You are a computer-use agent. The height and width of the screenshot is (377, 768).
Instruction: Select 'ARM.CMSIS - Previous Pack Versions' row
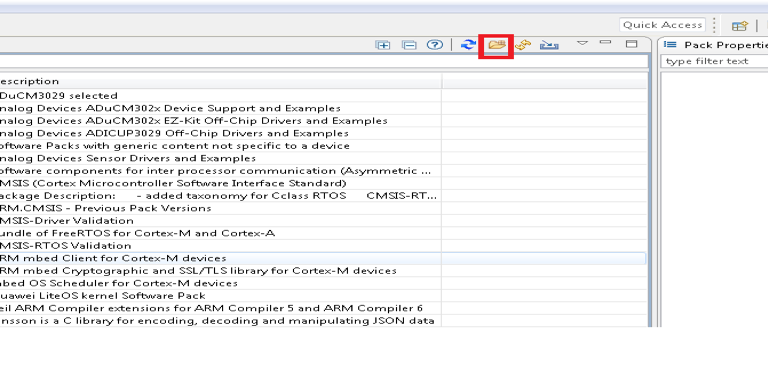pyautogui.click(x=323, y=208)
